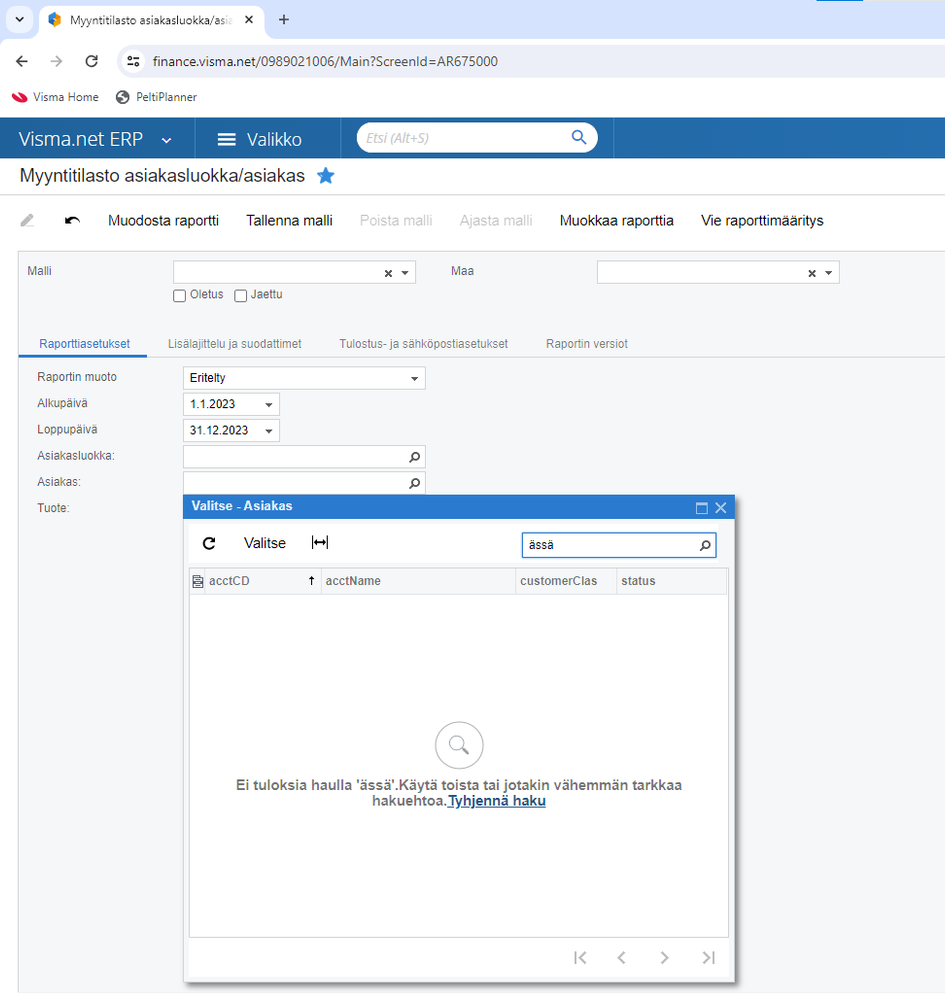The image size is (945, 999).
Task: Expand the Malli dropdown arrow
Action: pos(405,273)
